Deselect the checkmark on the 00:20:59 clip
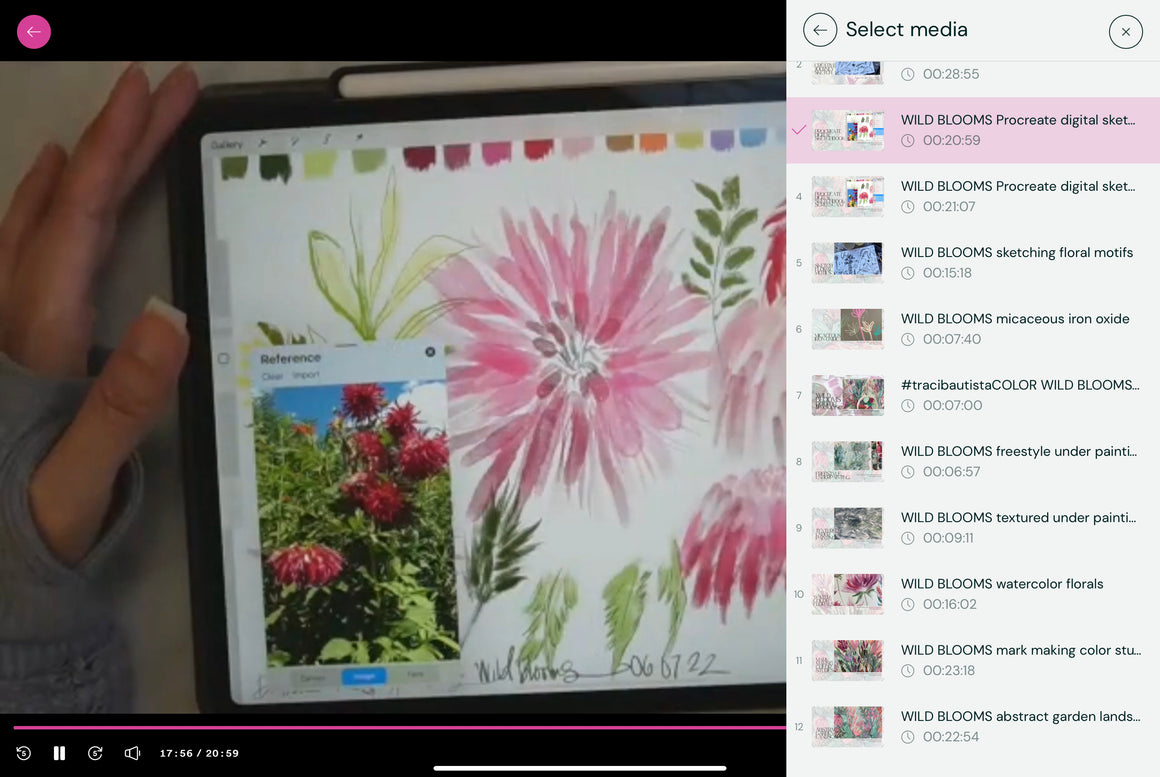 798,130
